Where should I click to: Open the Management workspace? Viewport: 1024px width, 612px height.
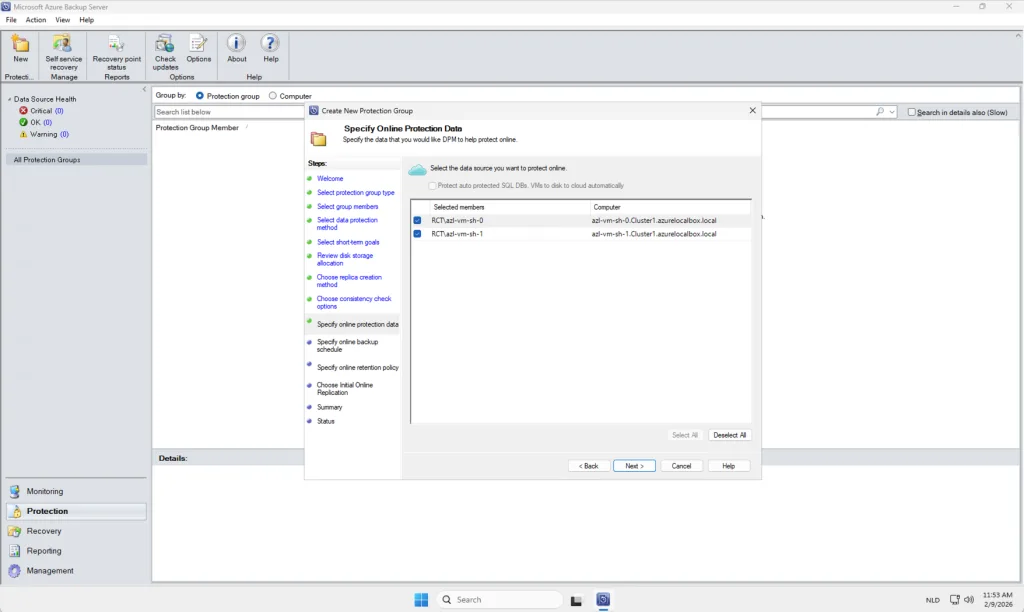pos(50,571)
